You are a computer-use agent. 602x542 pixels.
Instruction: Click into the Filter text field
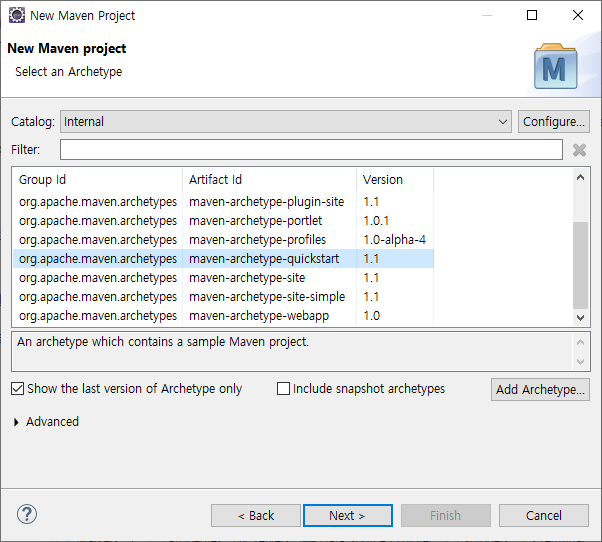[311, 150]
